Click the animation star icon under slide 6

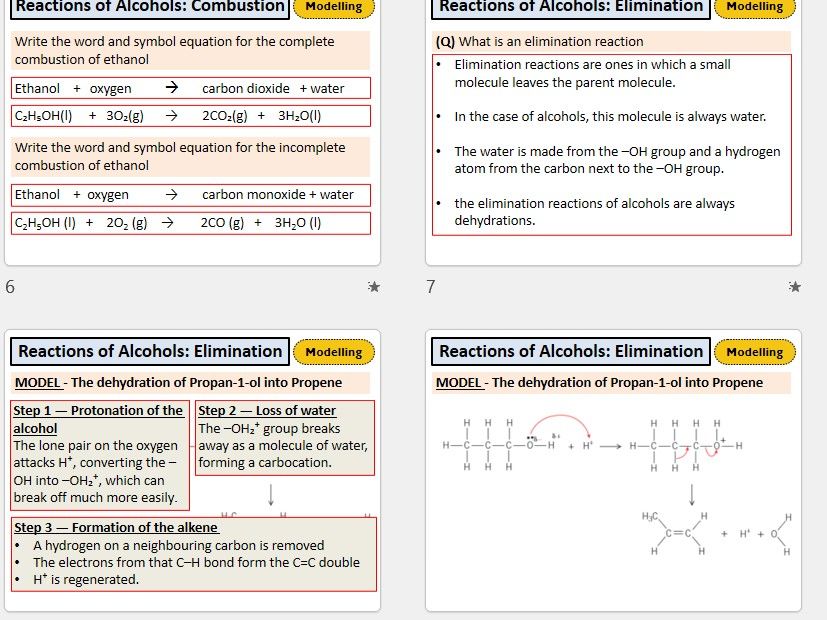click(x=373, y=286)
